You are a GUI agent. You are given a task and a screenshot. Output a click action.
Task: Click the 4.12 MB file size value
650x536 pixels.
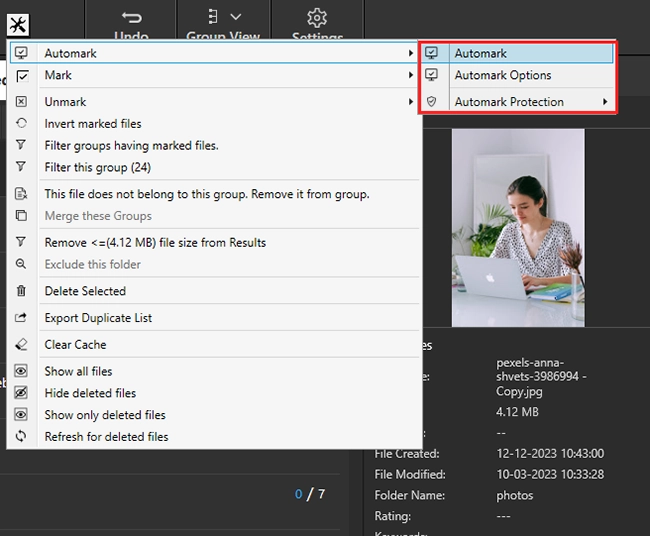tap(517, 412)
